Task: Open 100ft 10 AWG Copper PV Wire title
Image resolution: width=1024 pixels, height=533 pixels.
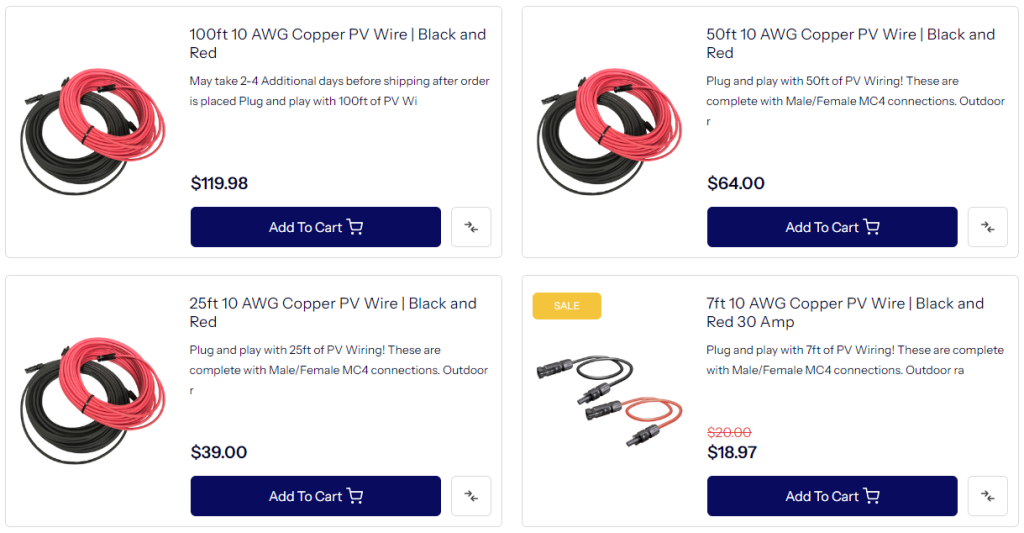Action: click(337, 43)
